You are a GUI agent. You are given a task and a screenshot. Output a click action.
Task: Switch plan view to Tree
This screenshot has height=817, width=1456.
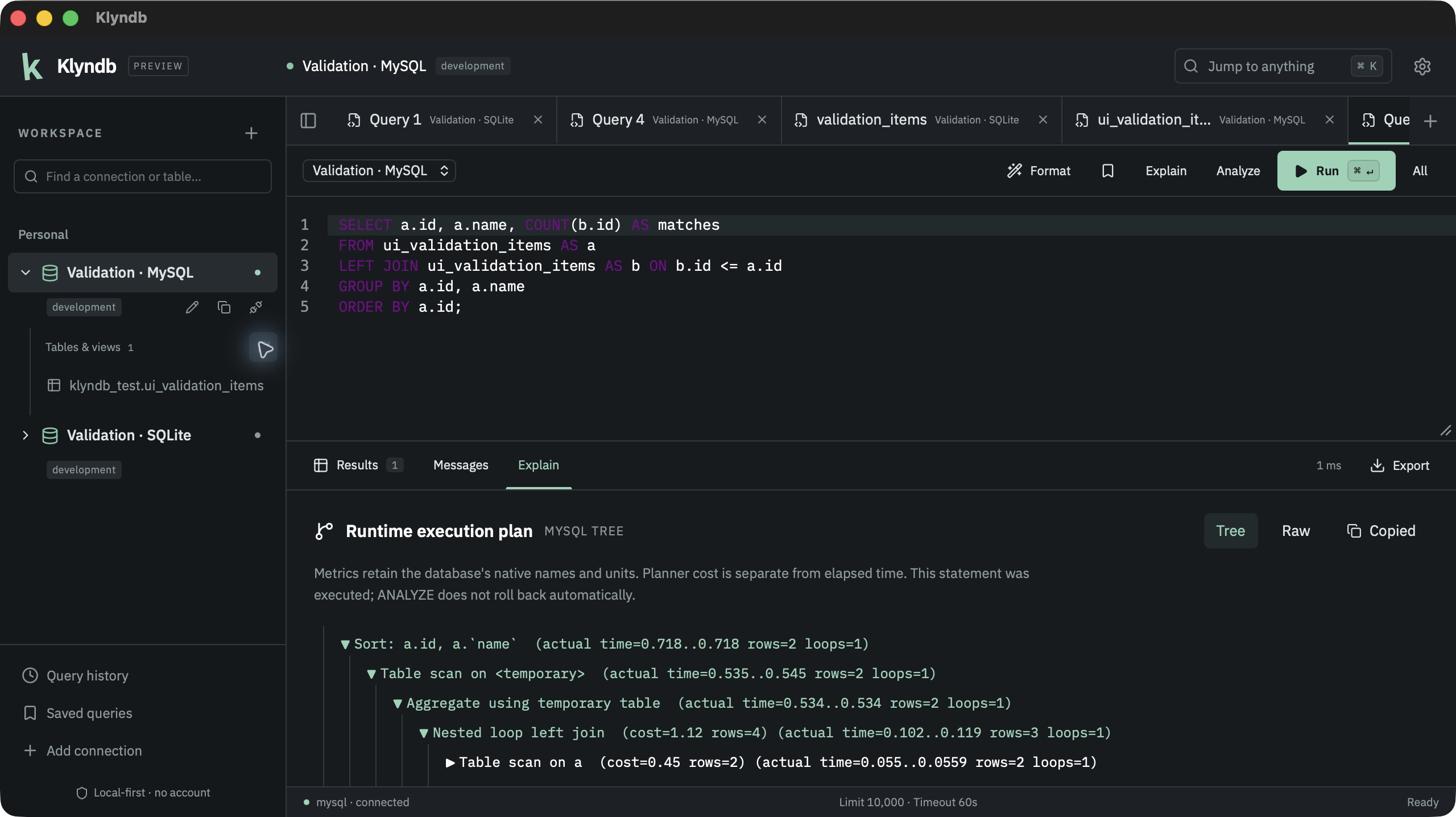click(1230, 531)
